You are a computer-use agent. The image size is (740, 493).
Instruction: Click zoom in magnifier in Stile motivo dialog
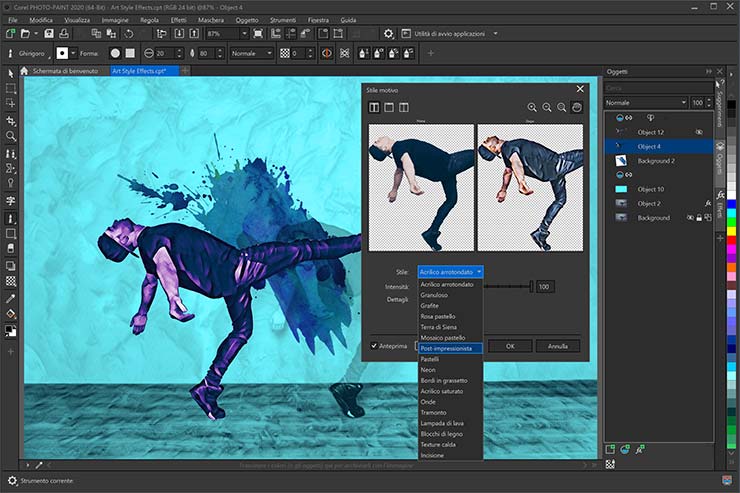tap(532, 108)
